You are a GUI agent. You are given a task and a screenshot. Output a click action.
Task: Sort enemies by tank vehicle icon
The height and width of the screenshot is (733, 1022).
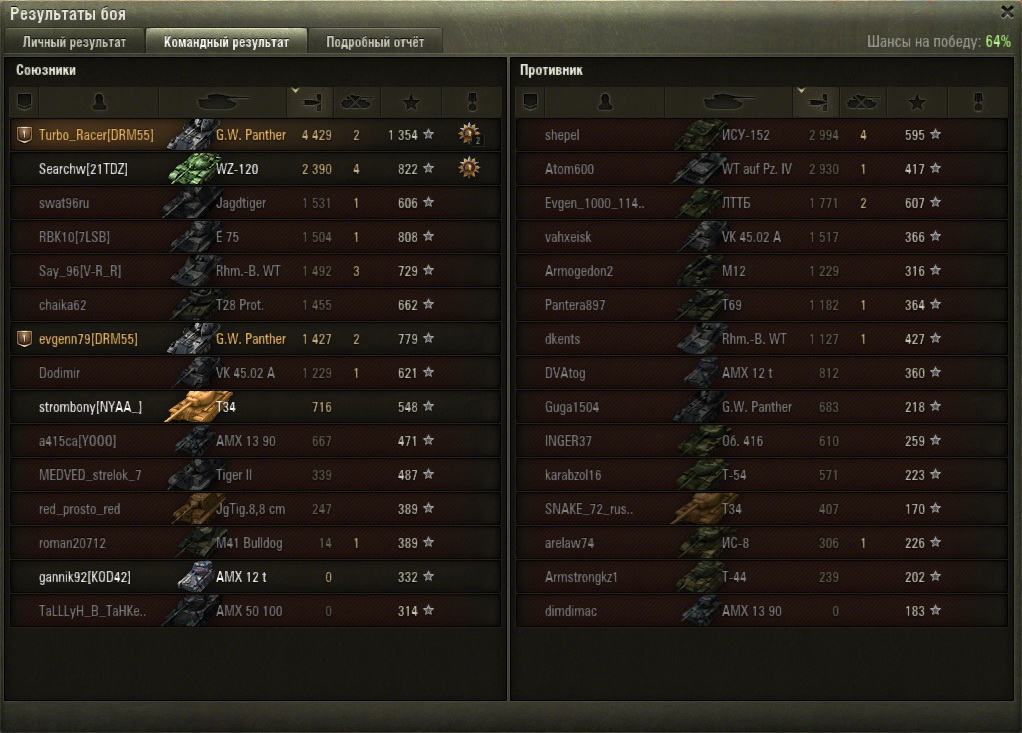tap(729, 102)
